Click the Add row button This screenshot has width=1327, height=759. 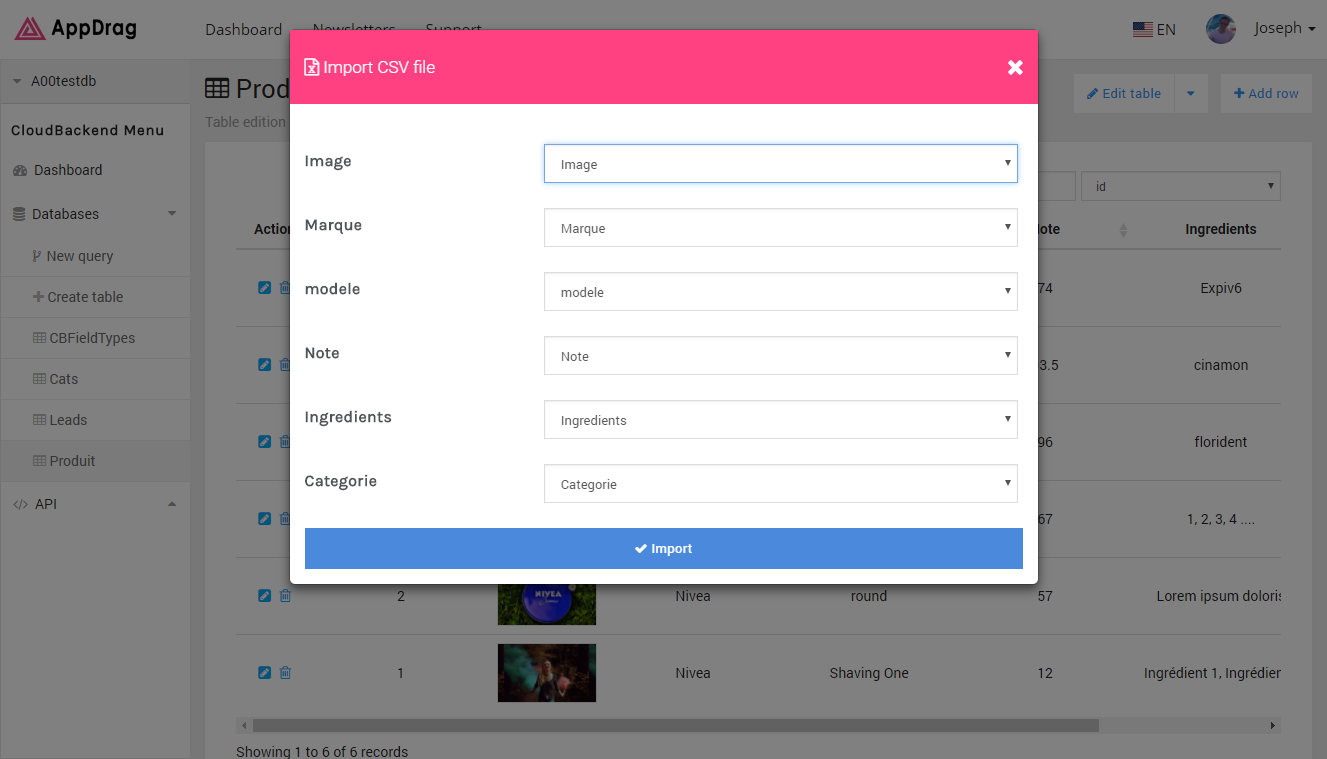[x=1266, y=93]
